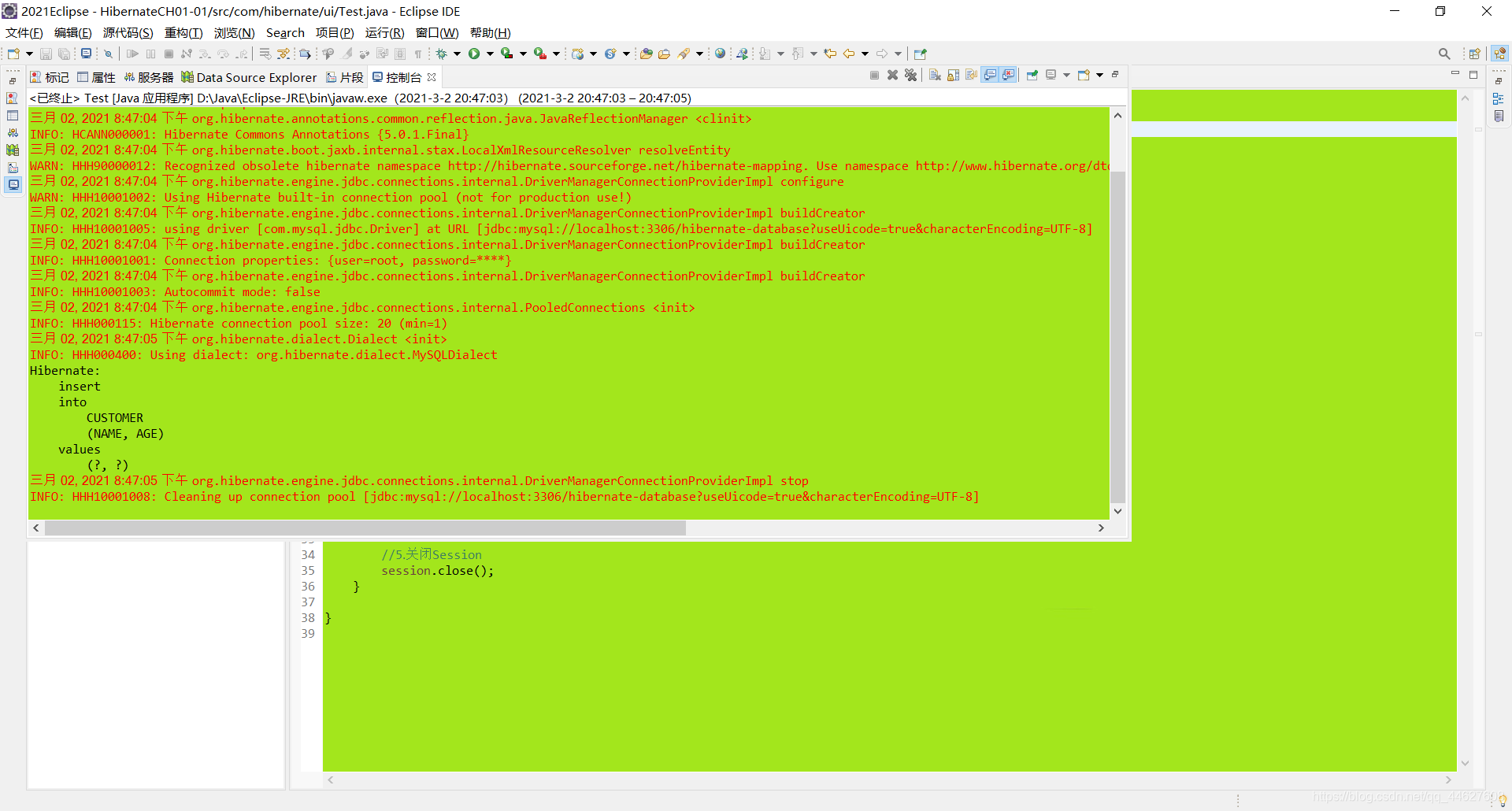This screenshot has height=811, width=1512.
Task: Open the Search menu
Action: pyautogui.click(x=285, y=32)
